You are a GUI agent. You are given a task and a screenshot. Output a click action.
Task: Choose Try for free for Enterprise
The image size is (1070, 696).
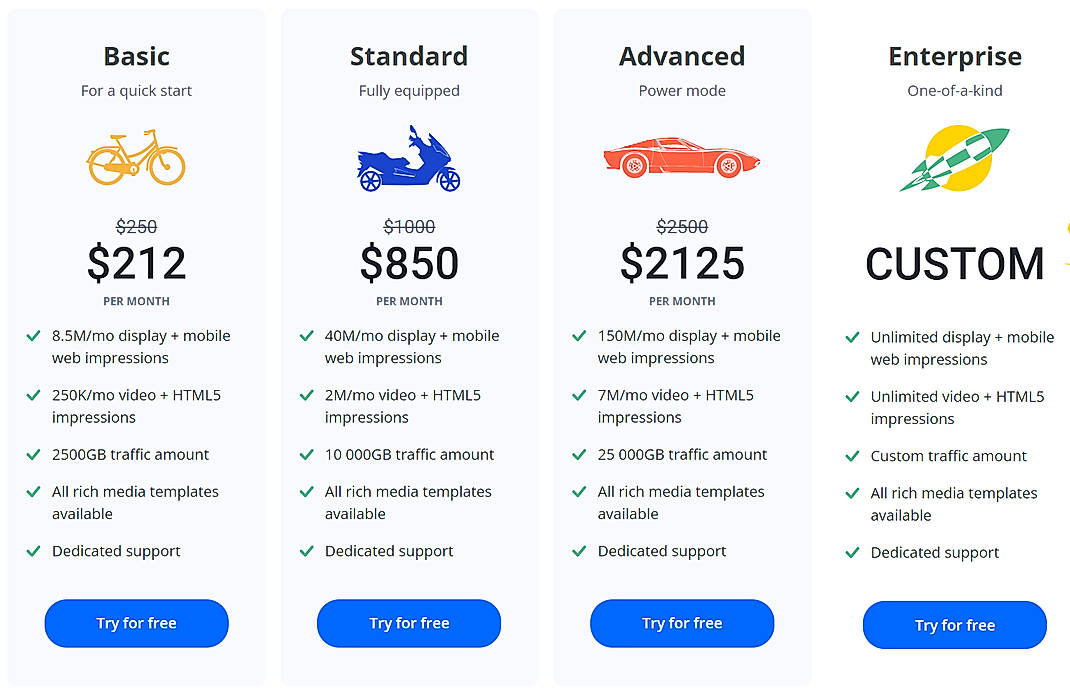pos(954,625)
